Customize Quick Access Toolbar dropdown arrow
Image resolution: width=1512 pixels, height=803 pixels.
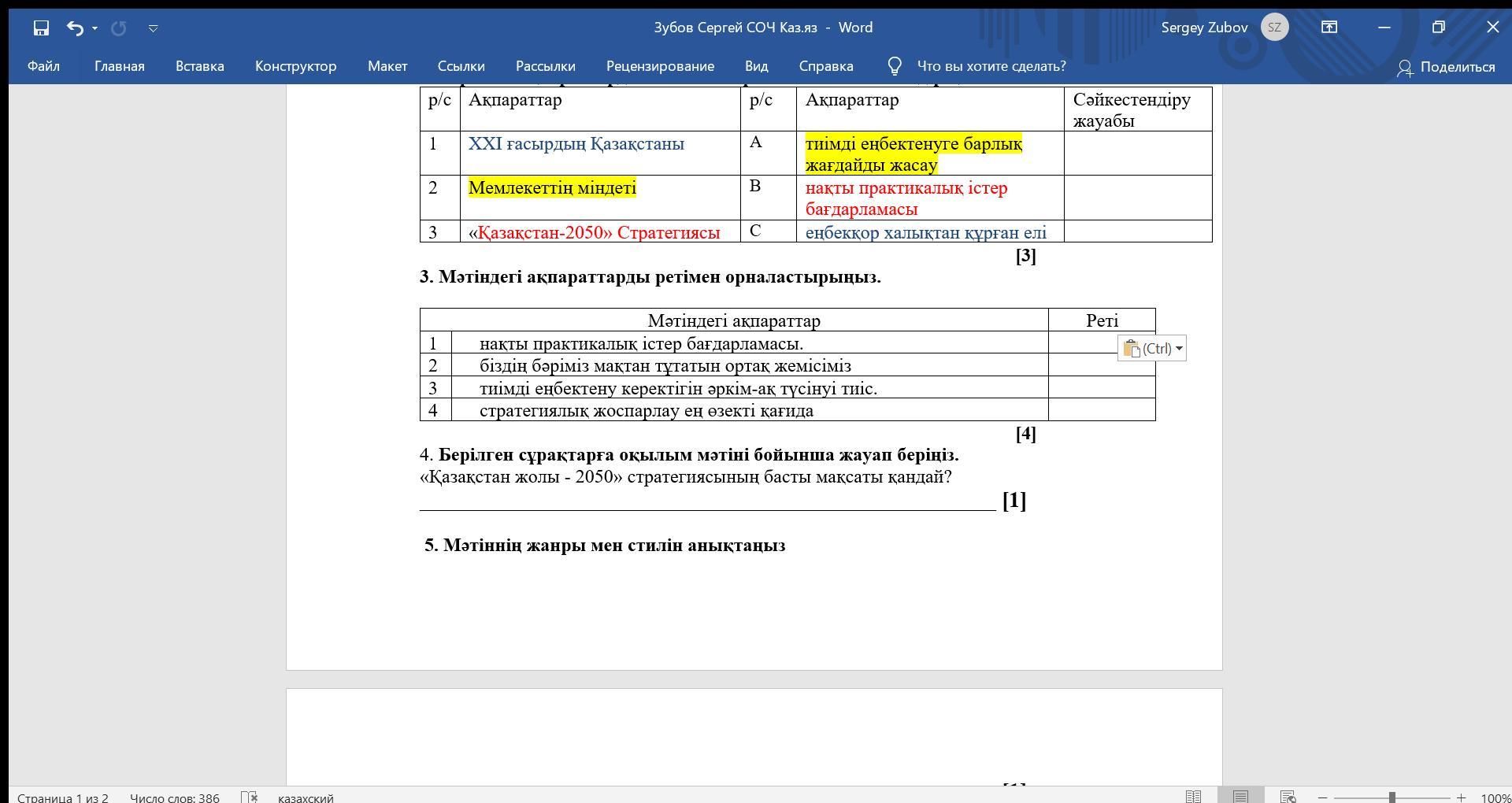coord(154,28)
